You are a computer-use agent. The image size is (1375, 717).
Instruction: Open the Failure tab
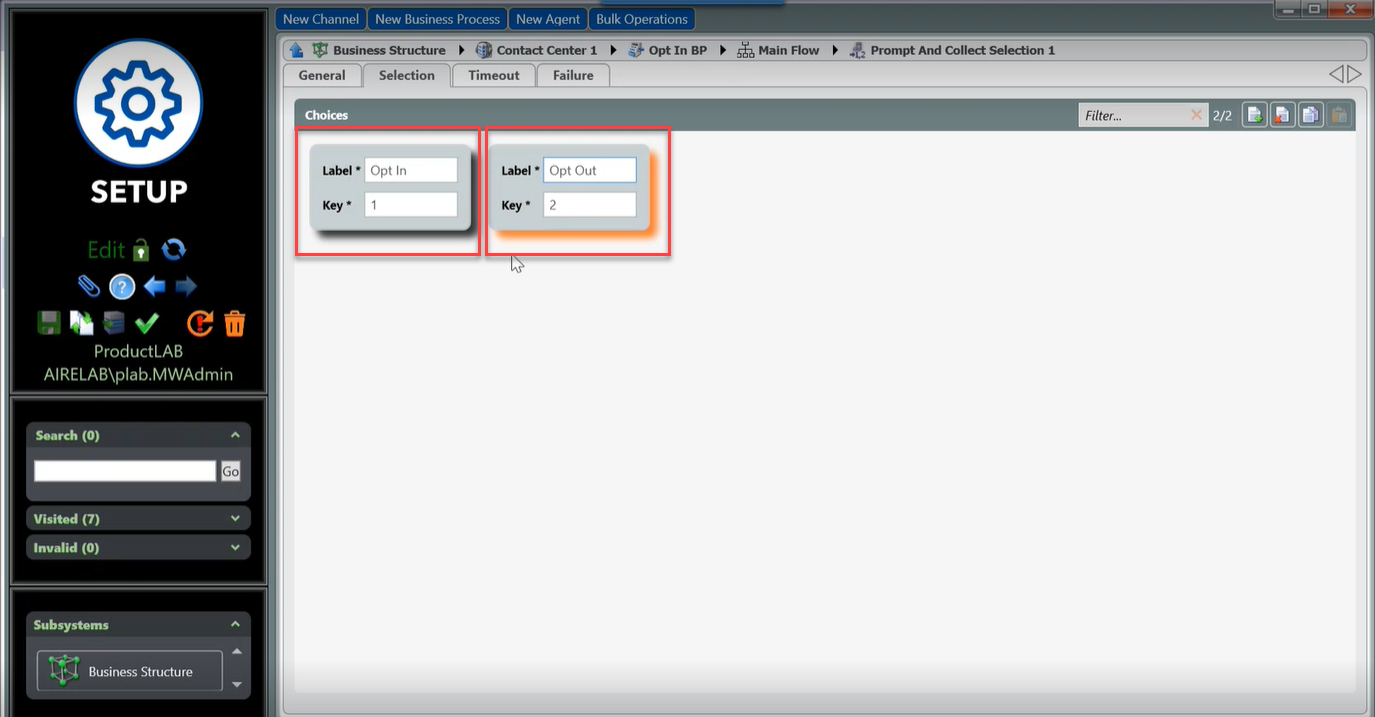pos(573,76)
